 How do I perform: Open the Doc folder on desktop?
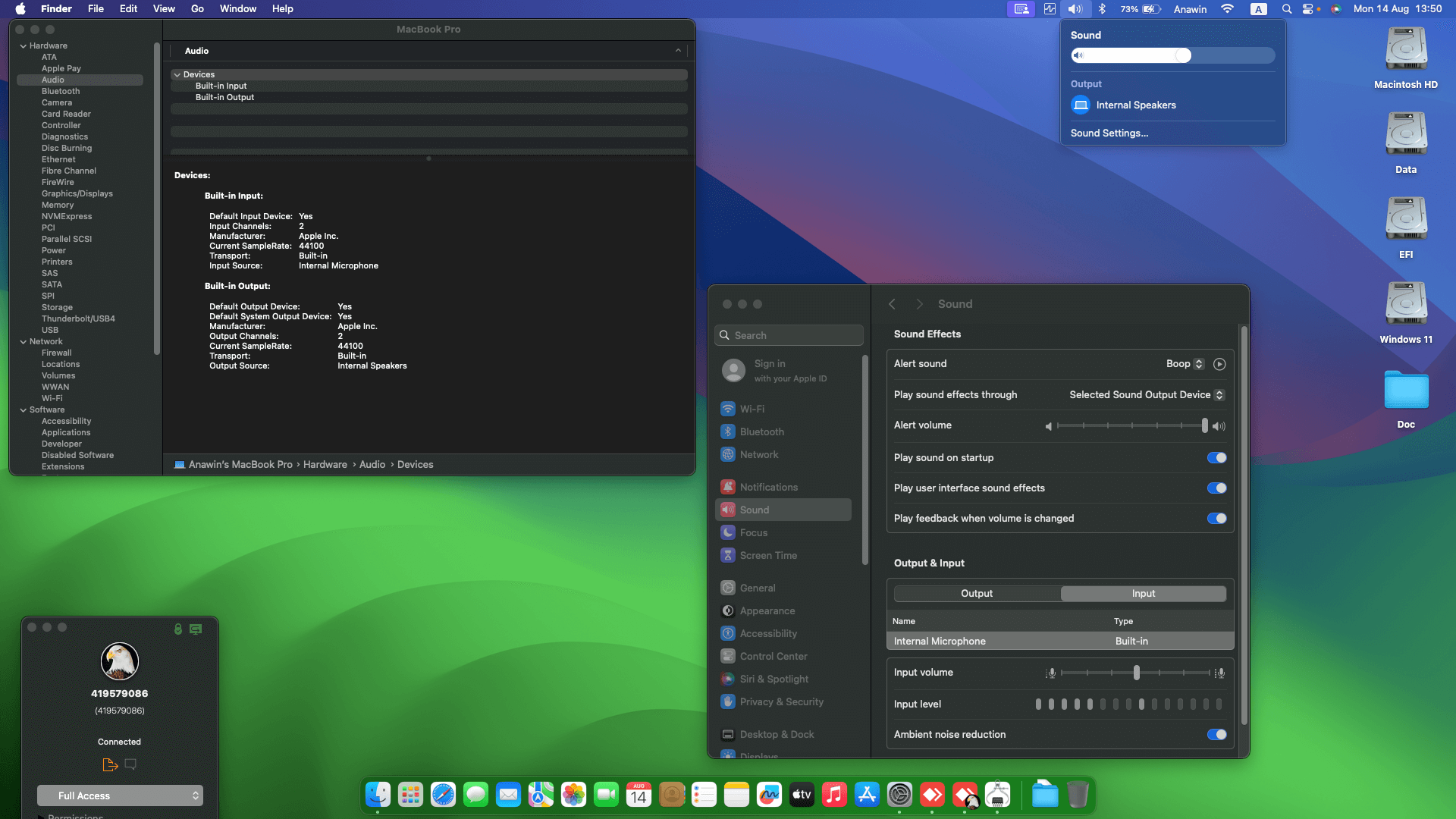tap(1405, 391)
